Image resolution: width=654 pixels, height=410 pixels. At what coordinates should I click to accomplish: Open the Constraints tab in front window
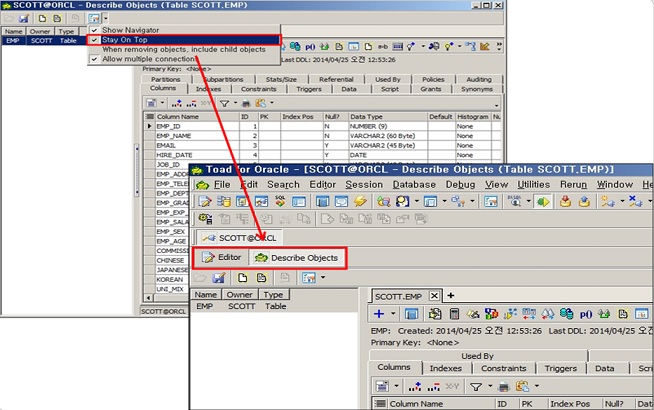pos(503,368)
